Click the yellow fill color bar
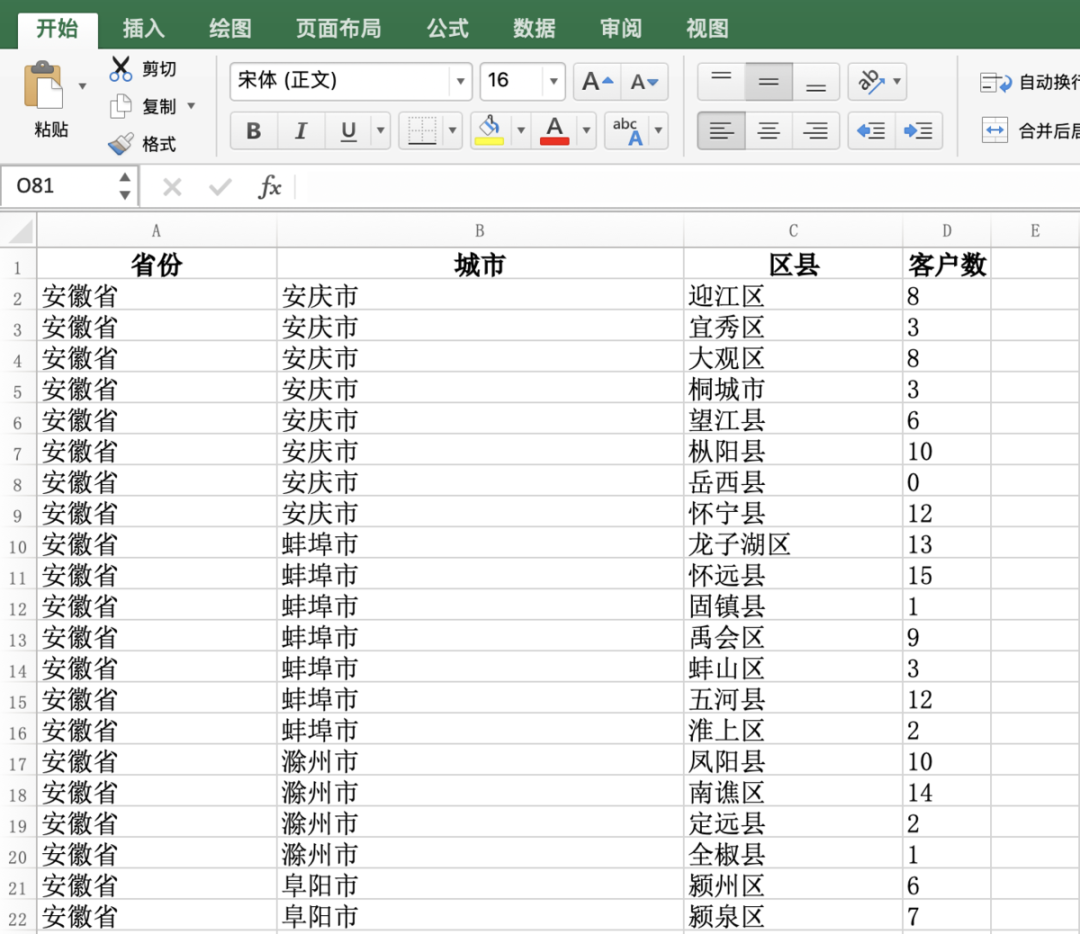The width and height of the screenshot is (1080, 934). click(x=490, y=141)
